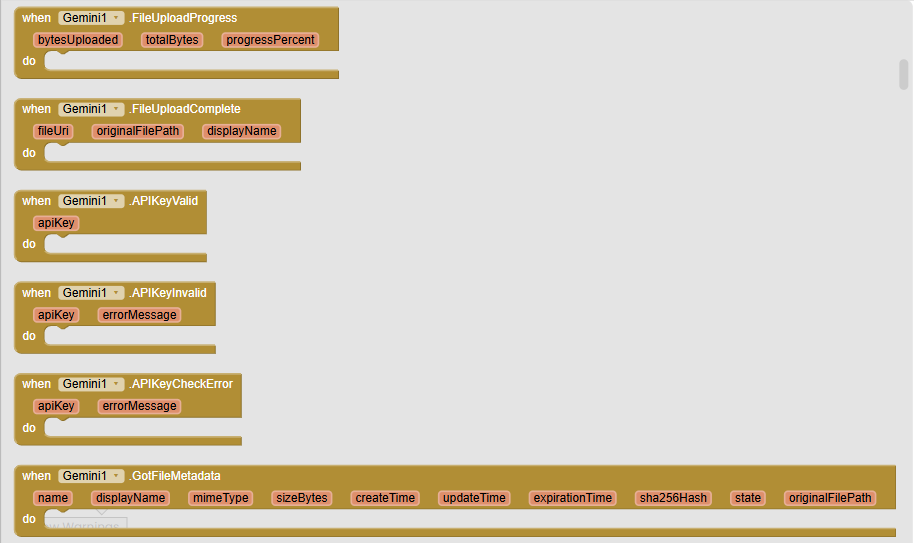Image resolution: width=914 pixels, height=543 pixels.
Task: Open Gemini1 dropdown in APIKeyValid block
Action: tap(91, 201)
